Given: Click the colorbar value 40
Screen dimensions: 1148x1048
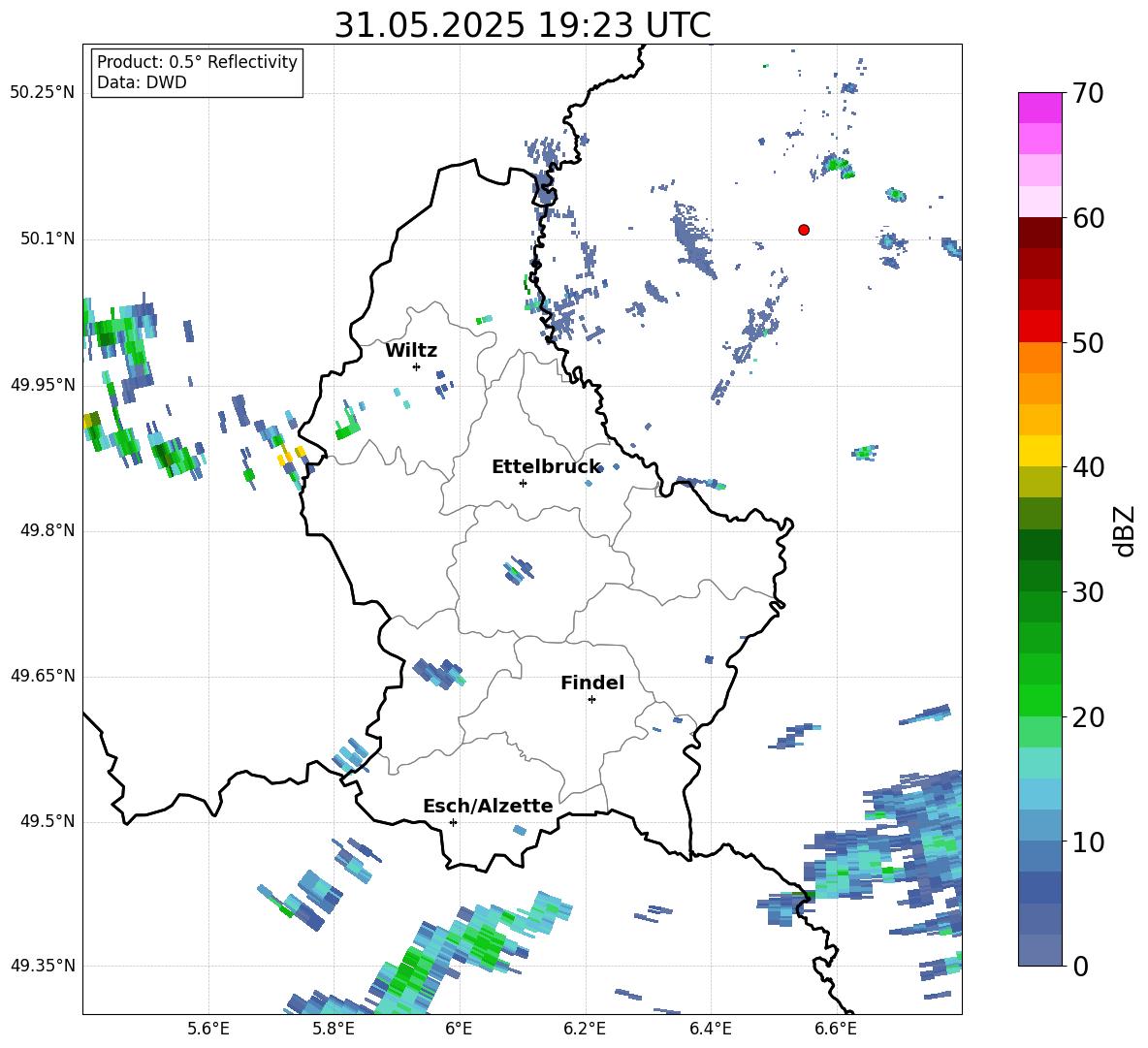Looking at the screenshot, I should pos(1089,467).
